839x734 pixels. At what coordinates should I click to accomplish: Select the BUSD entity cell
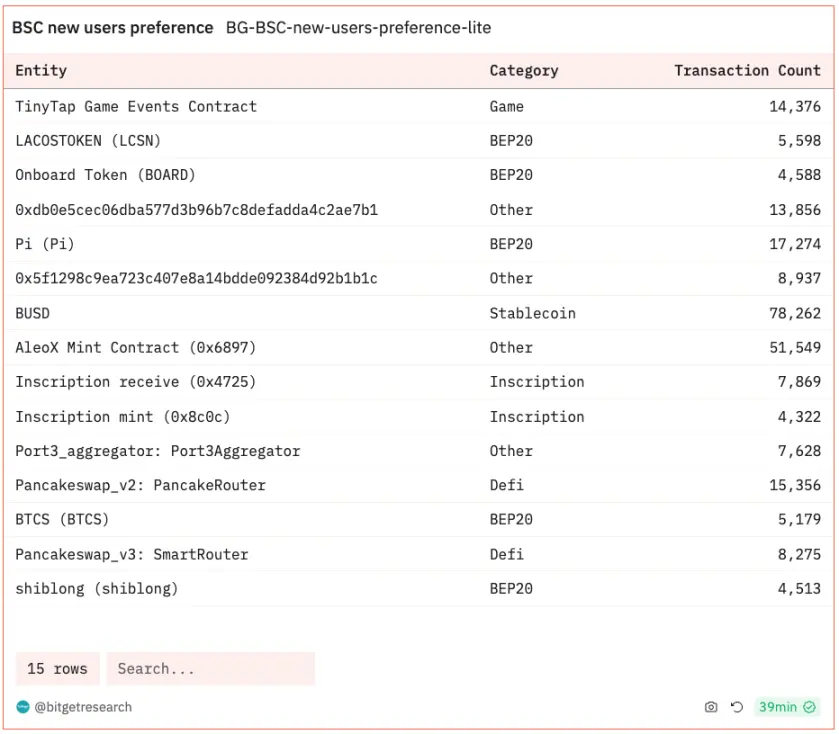click(32, 313)
